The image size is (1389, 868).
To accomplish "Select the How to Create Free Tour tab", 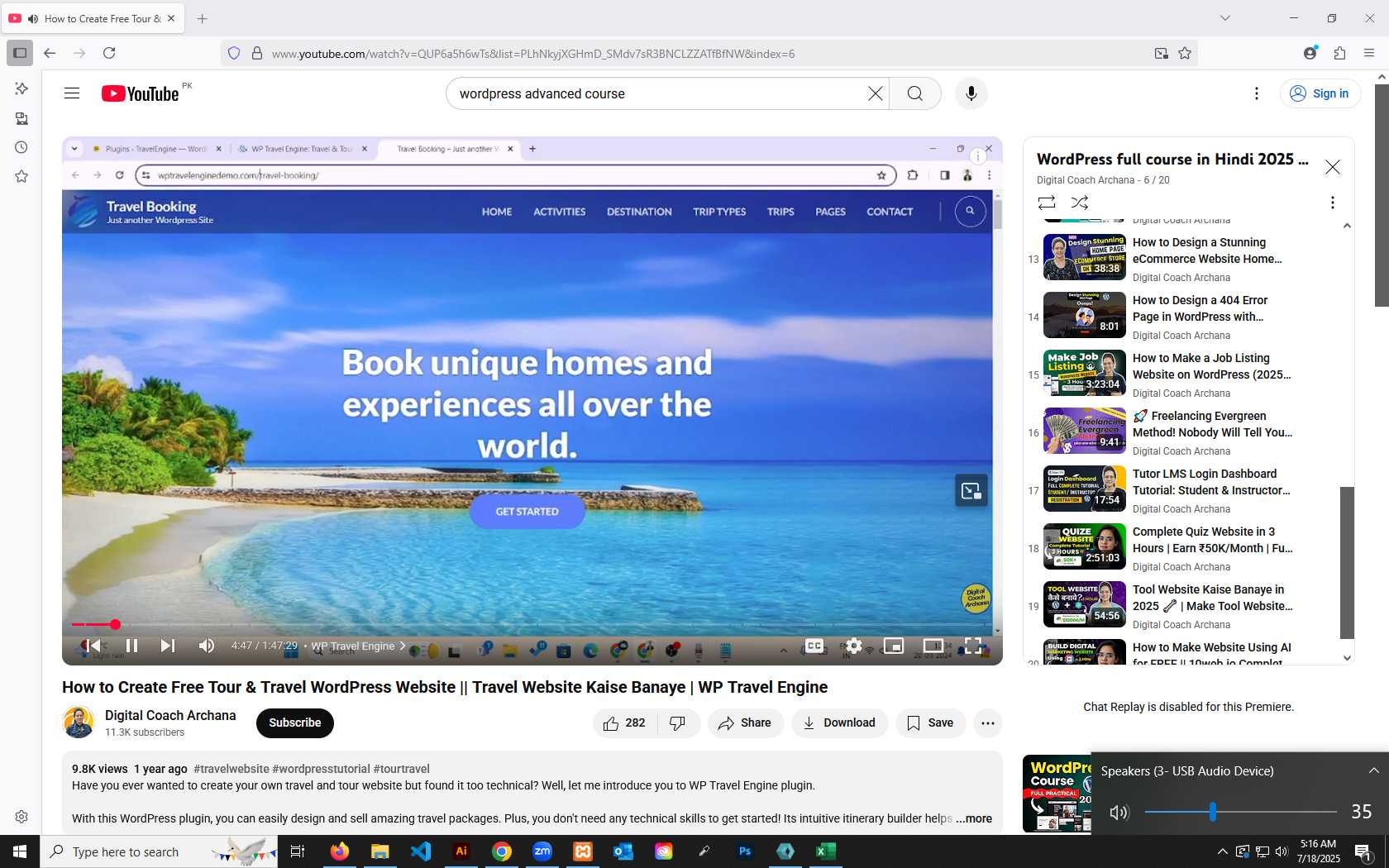I will (x=93, y=18).
